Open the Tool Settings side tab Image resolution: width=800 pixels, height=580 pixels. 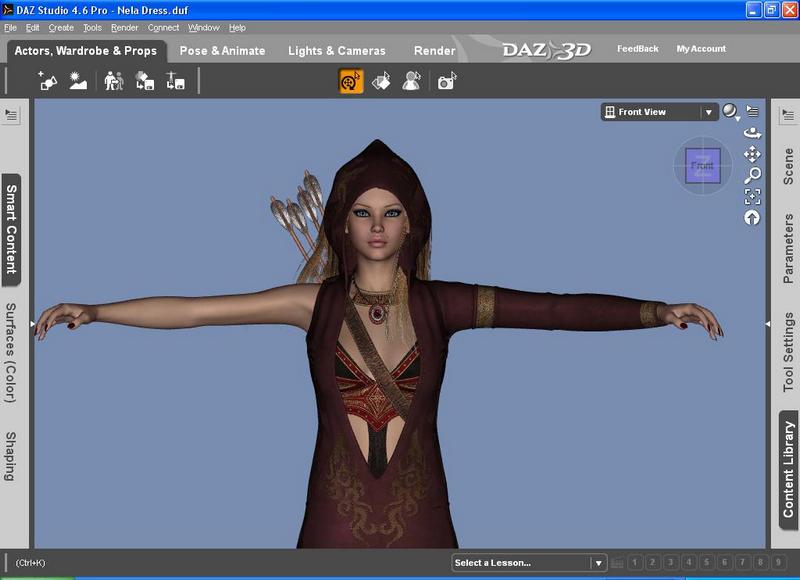pyautogui.click(x=788, y=352)
